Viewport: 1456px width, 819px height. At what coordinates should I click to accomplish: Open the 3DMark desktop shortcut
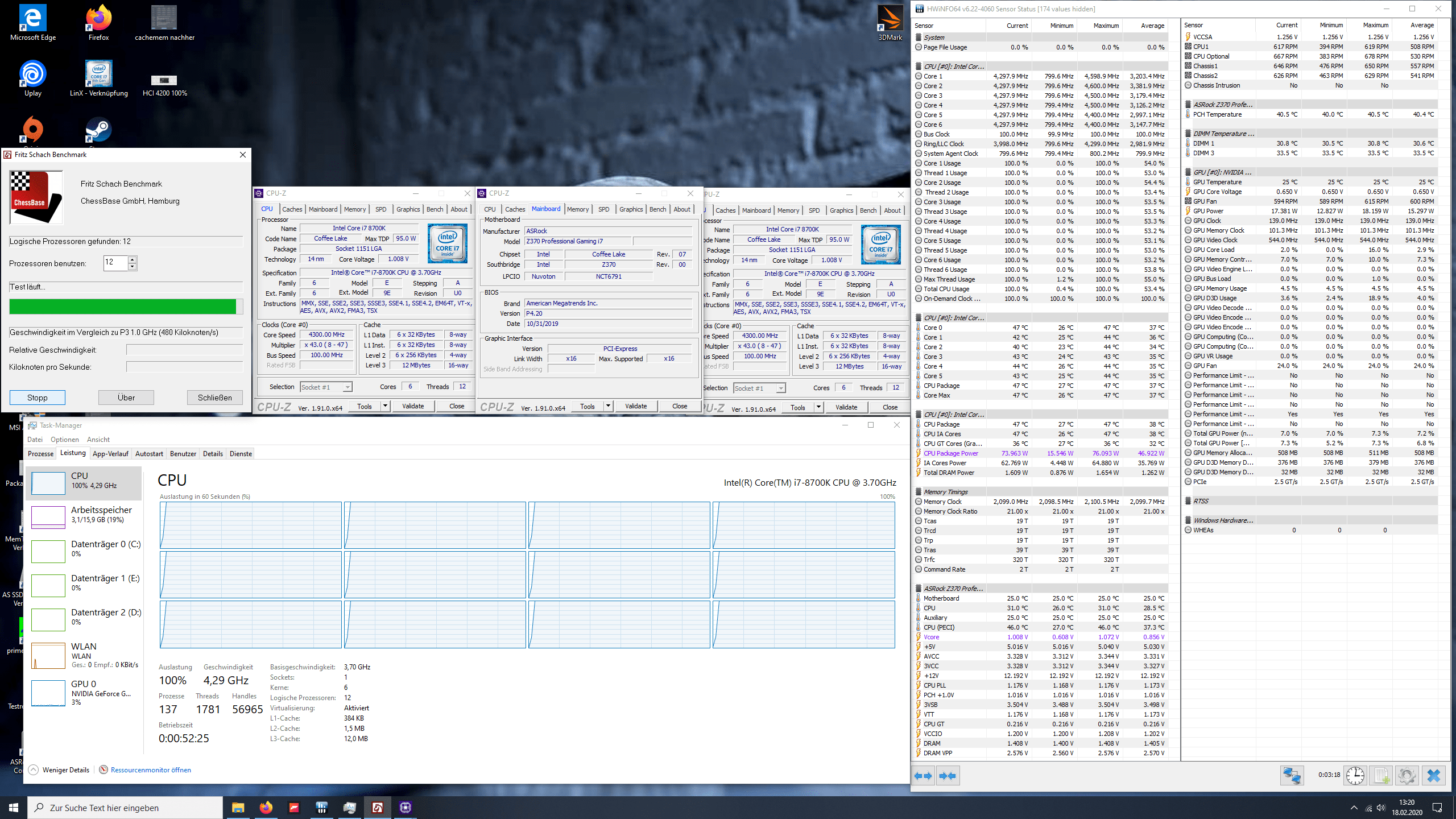tap(890, 23)
